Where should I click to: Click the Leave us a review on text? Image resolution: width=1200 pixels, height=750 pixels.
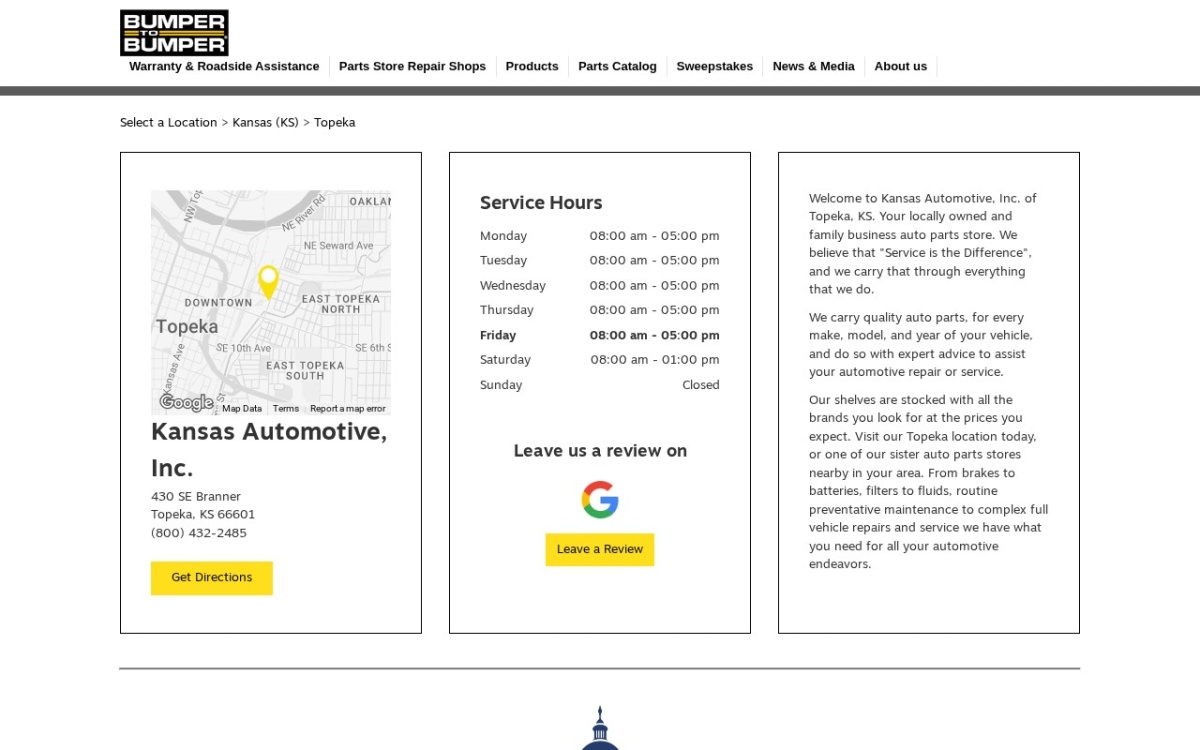[600, 451]
